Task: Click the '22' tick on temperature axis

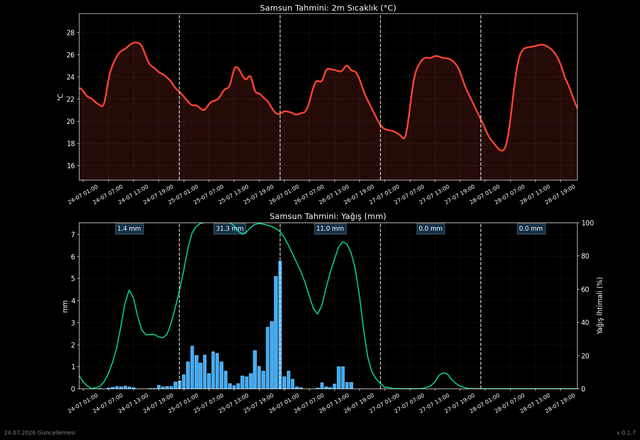Action: pyautogui.click(x=70, y=99)
